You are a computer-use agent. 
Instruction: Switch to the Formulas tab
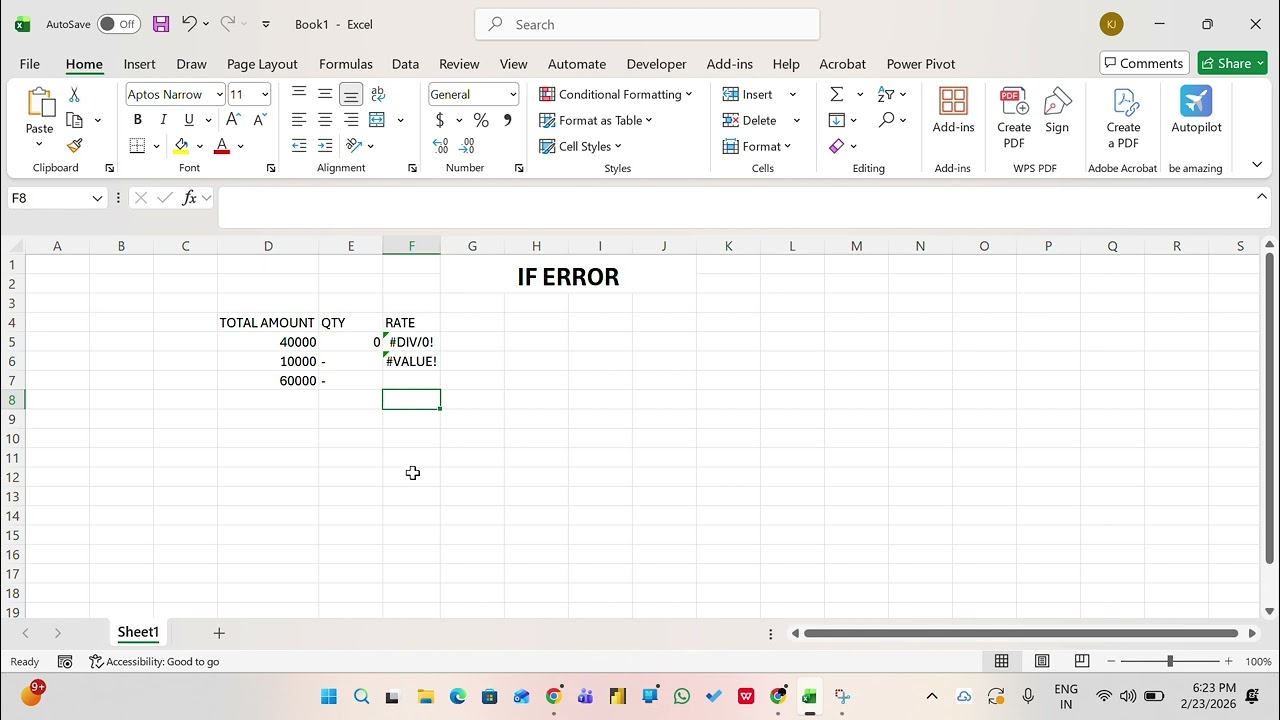346,64
